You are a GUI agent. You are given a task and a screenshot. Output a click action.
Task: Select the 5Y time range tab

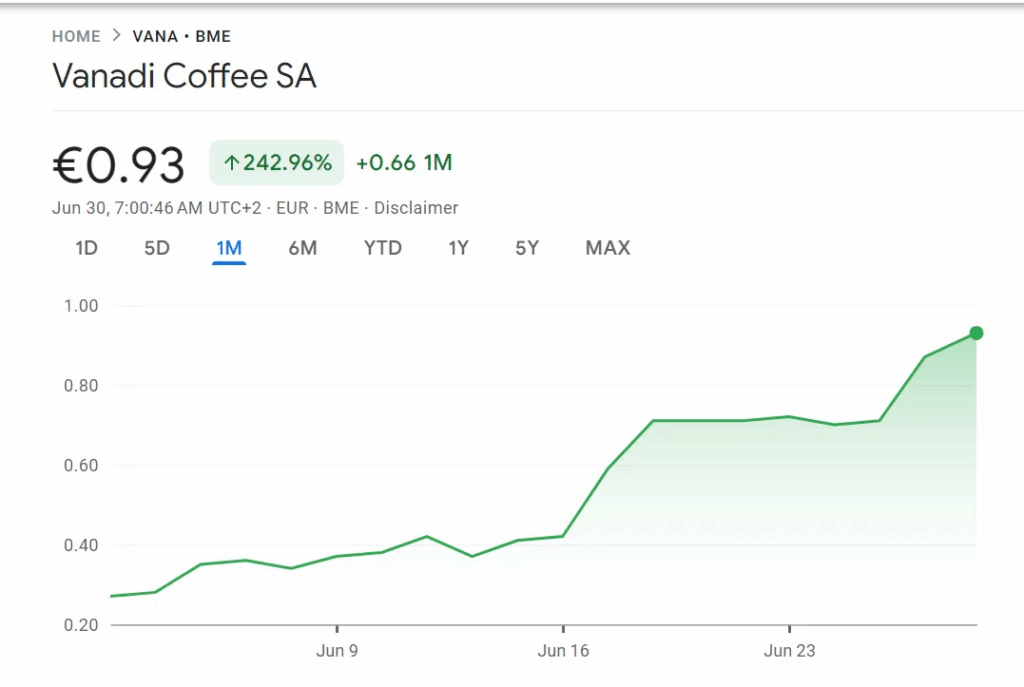coord(527,248)
